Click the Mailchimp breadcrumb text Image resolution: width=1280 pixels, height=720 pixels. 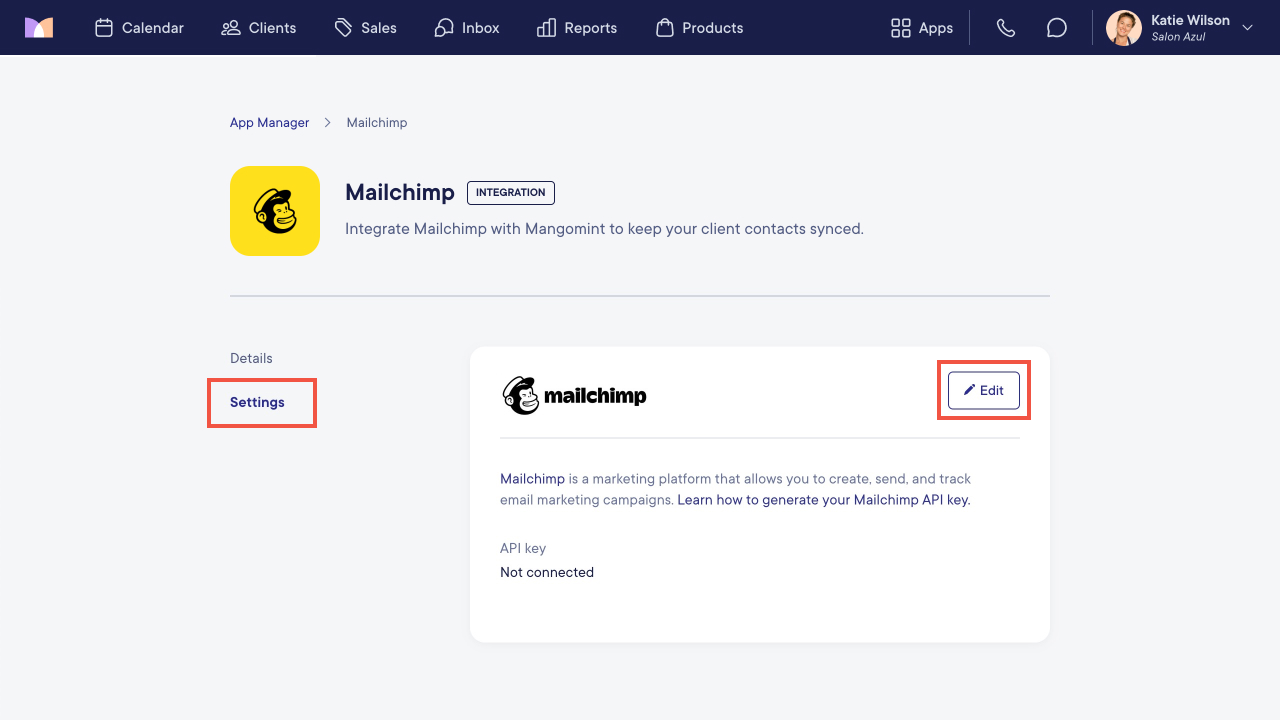click(377, 122)
